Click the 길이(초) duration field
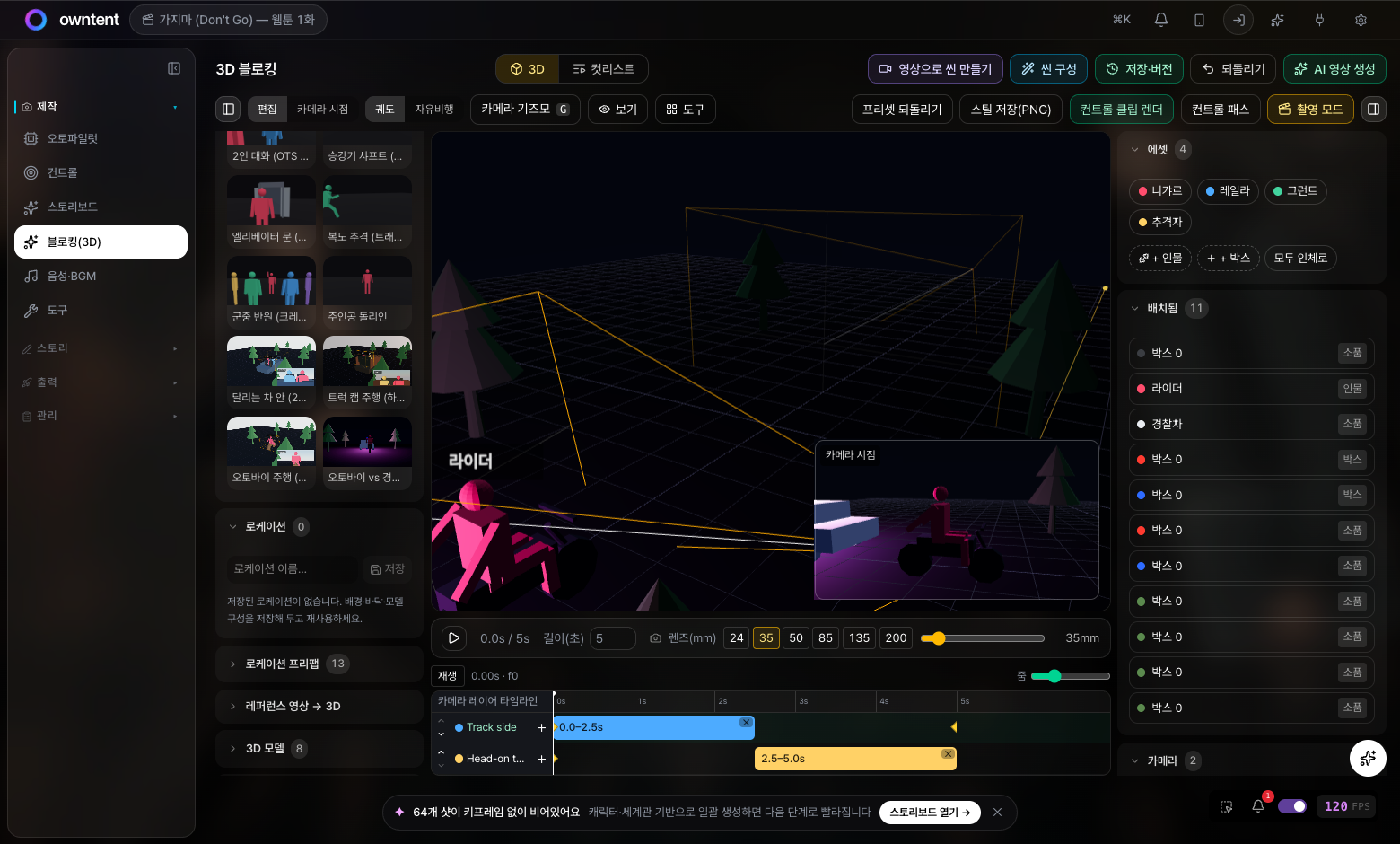Viewport: 1400px width, 844px height. (x=613, y=638)
